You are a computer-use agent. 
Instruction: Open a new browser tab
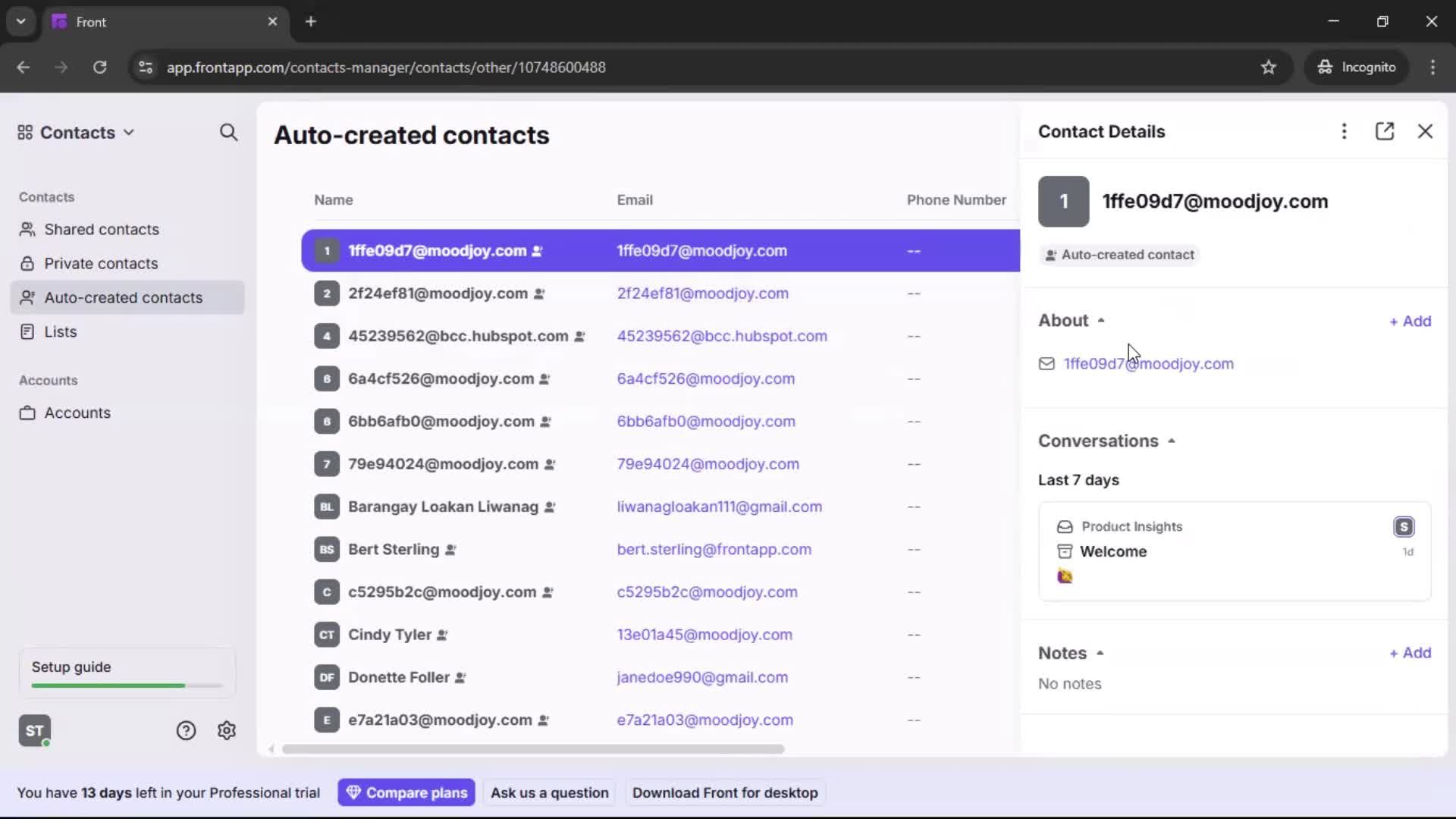coord(311,21)
